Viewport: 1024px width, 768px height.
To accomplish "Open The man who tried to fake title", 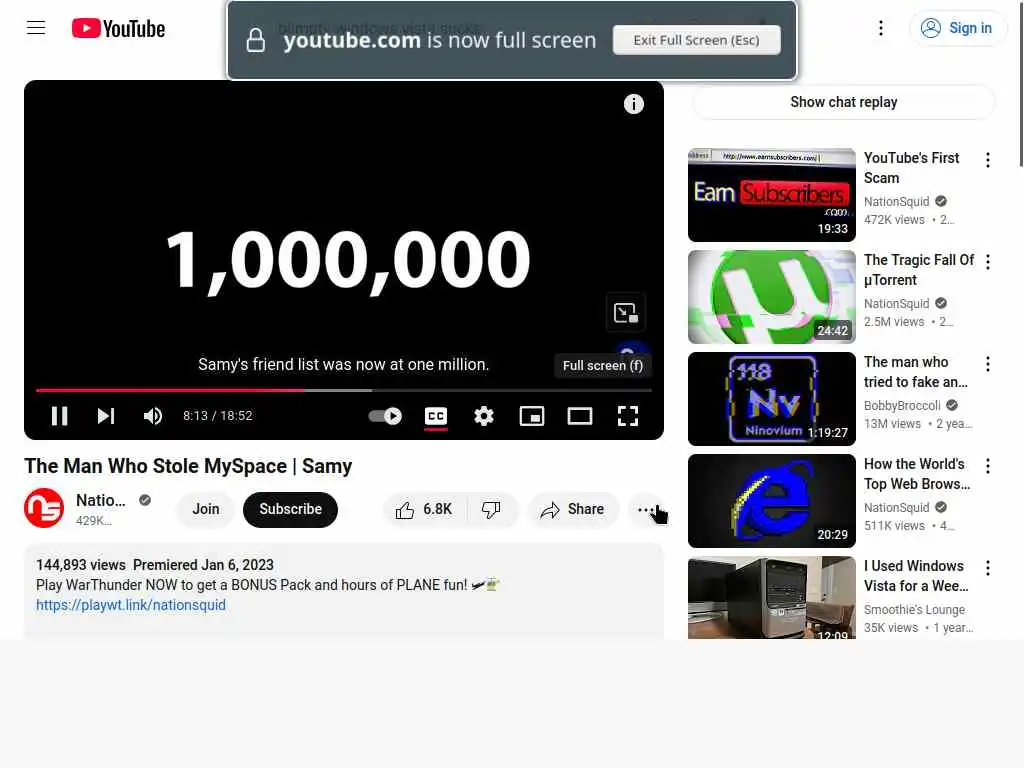I will click(x=916, y=372).
